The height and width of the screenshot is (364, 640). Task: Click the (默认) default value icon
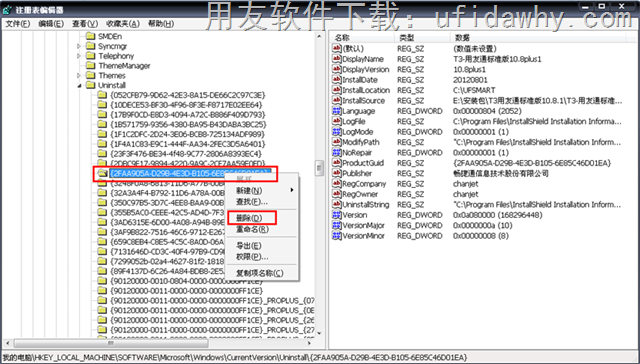[336, 49]
